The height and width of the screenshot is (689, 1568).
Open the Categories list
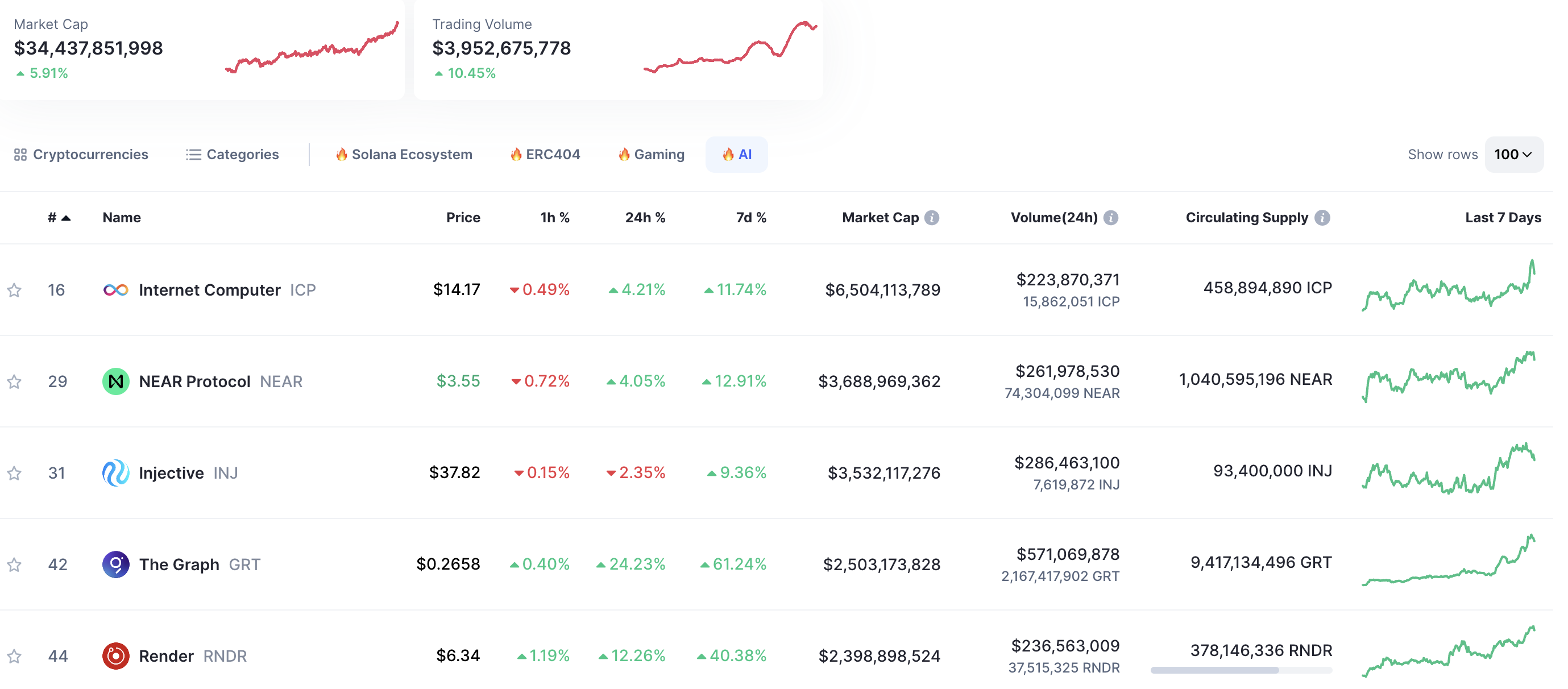pyautogui.click(x=234, y=156)
